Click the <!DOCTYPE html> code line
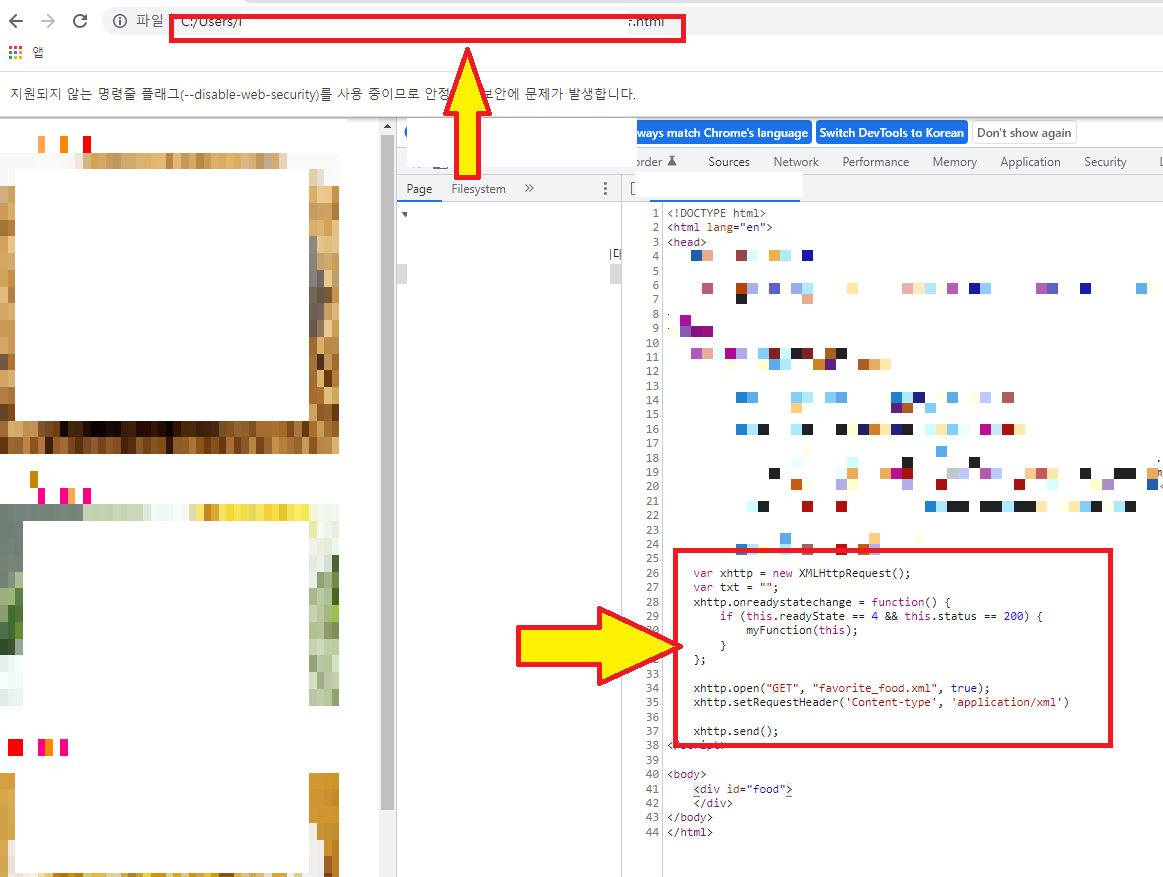The image size is (1163, 877). pos(716,213)
